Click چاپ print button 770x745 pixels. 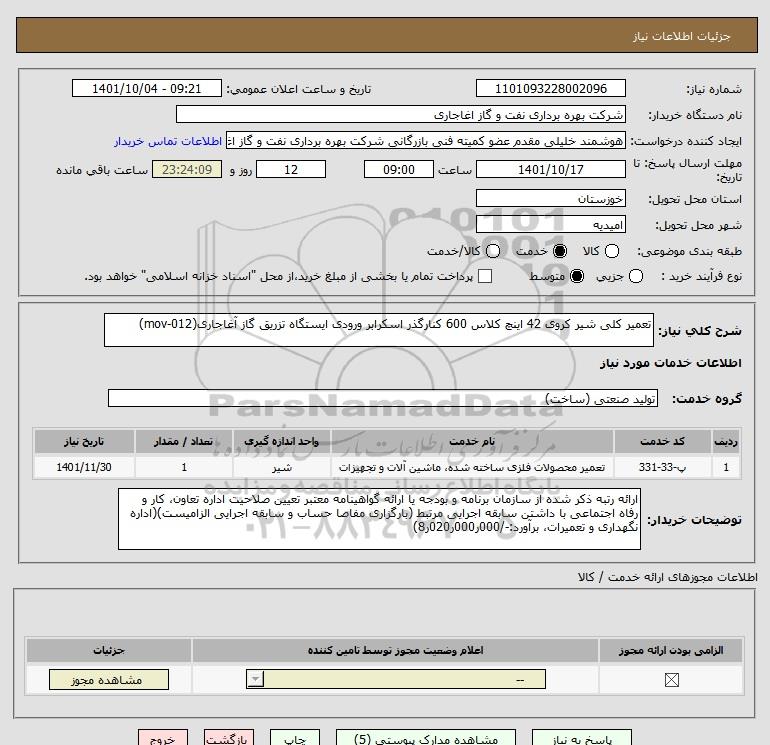(x=295, y=738)
